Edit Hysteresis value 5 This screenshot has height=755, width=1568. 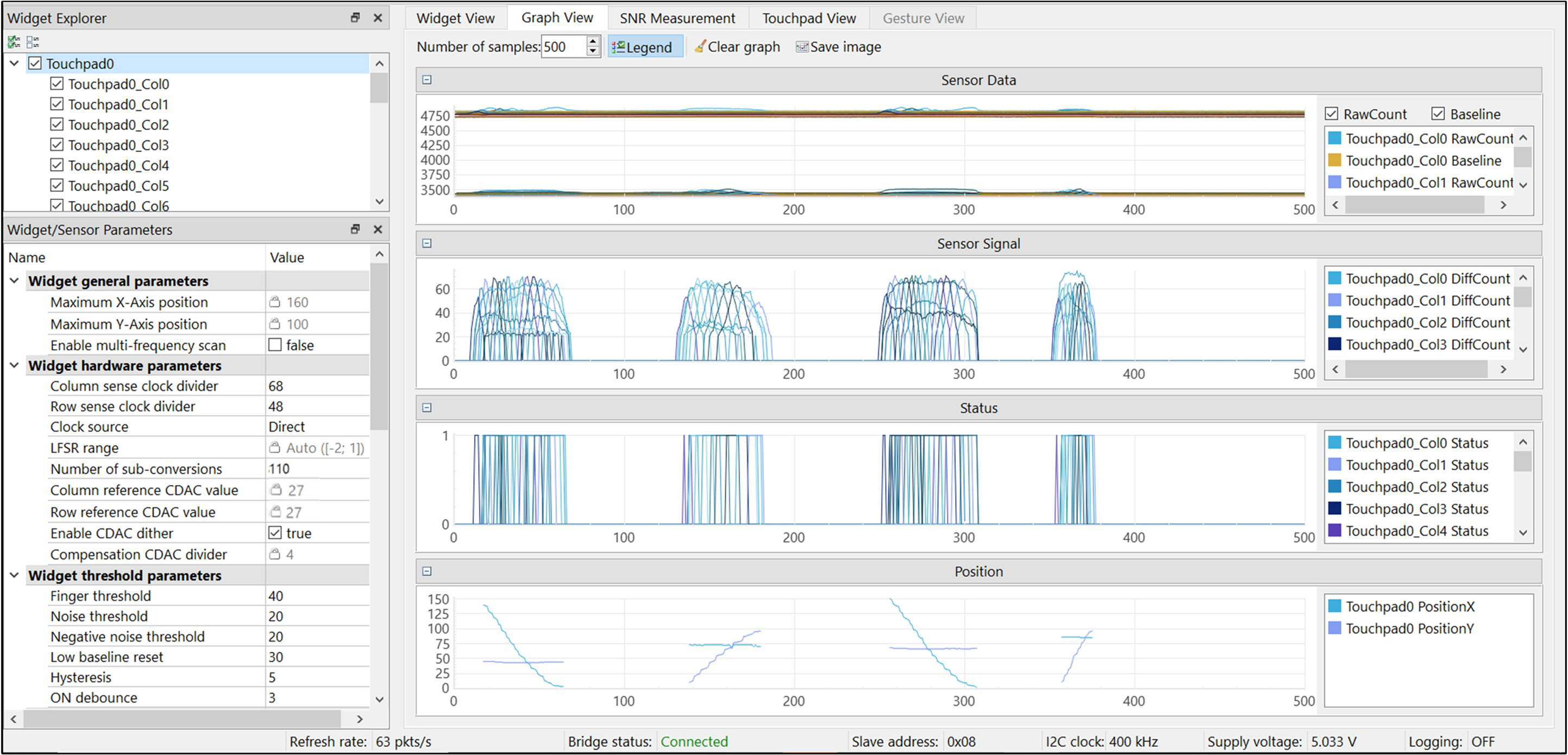(x=317, y=677)
